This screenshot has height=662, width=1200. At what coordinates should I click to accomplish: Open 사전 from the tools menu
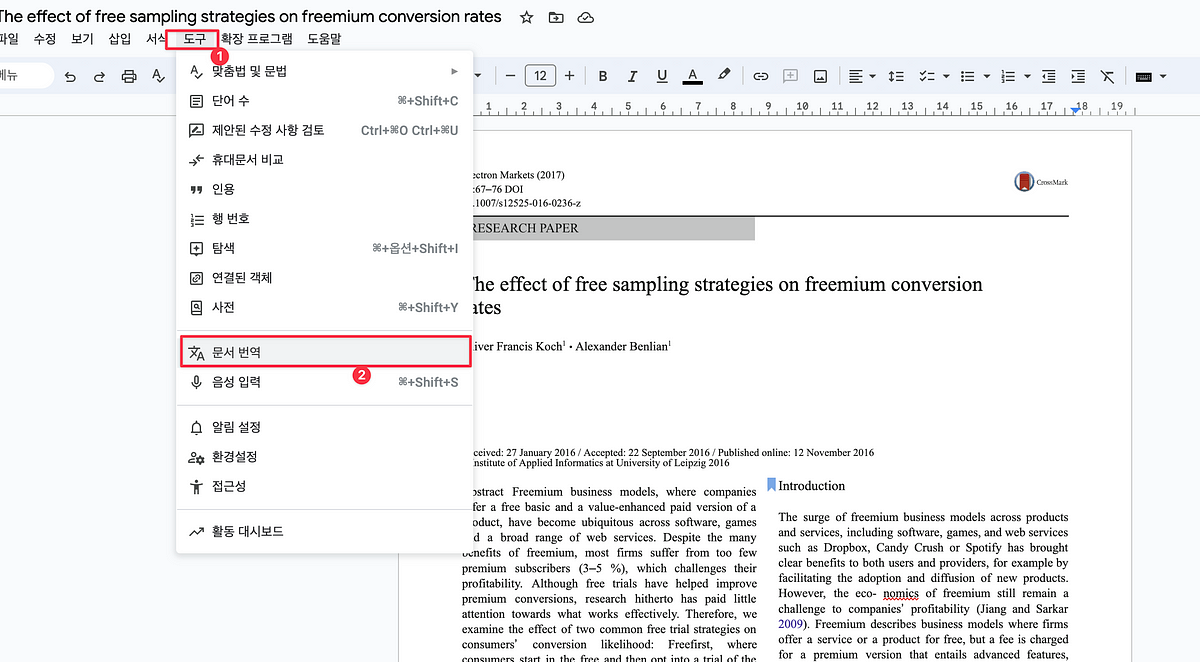coord(322,307)
